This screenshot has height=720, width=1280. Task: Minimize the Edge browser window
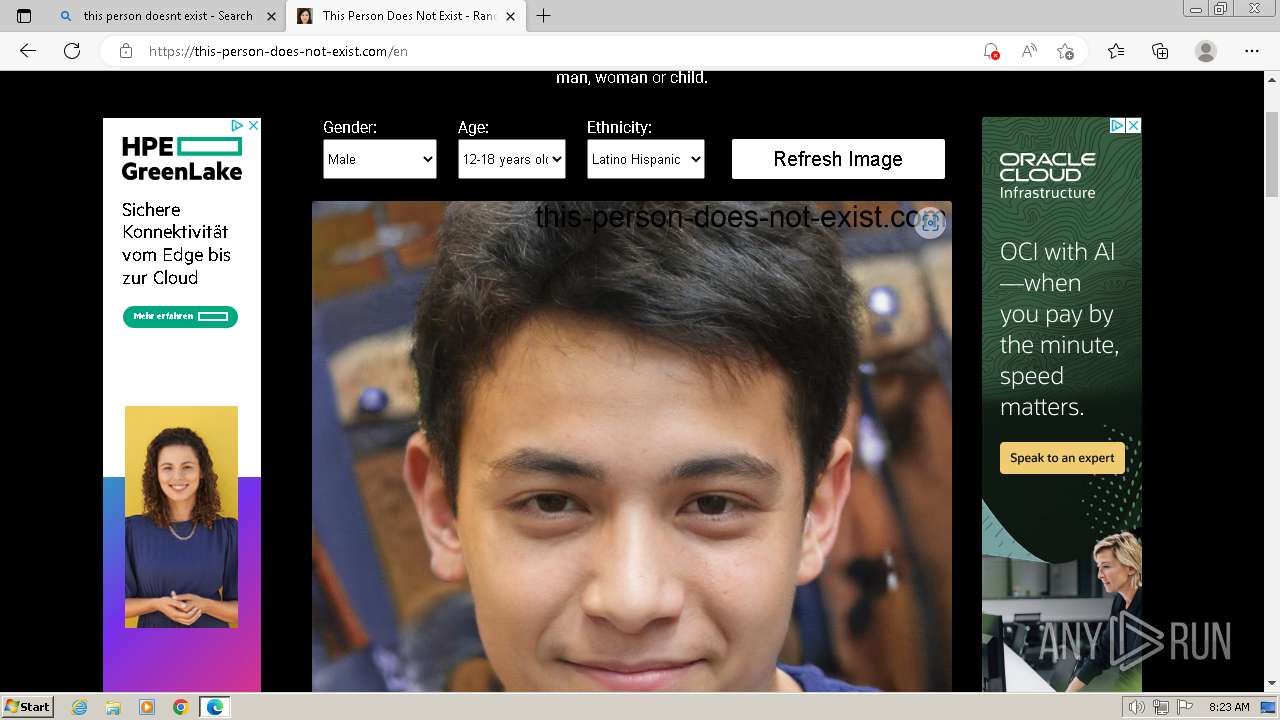[x=1196, y=9]
